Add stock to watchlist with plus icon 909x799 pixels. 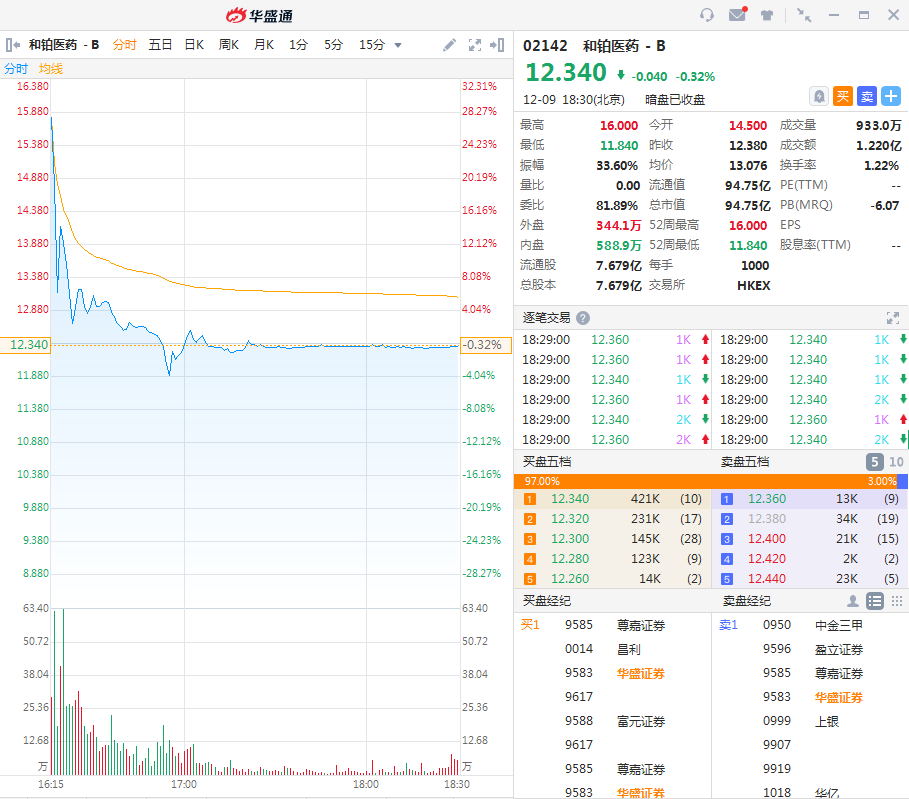(891, 96)
